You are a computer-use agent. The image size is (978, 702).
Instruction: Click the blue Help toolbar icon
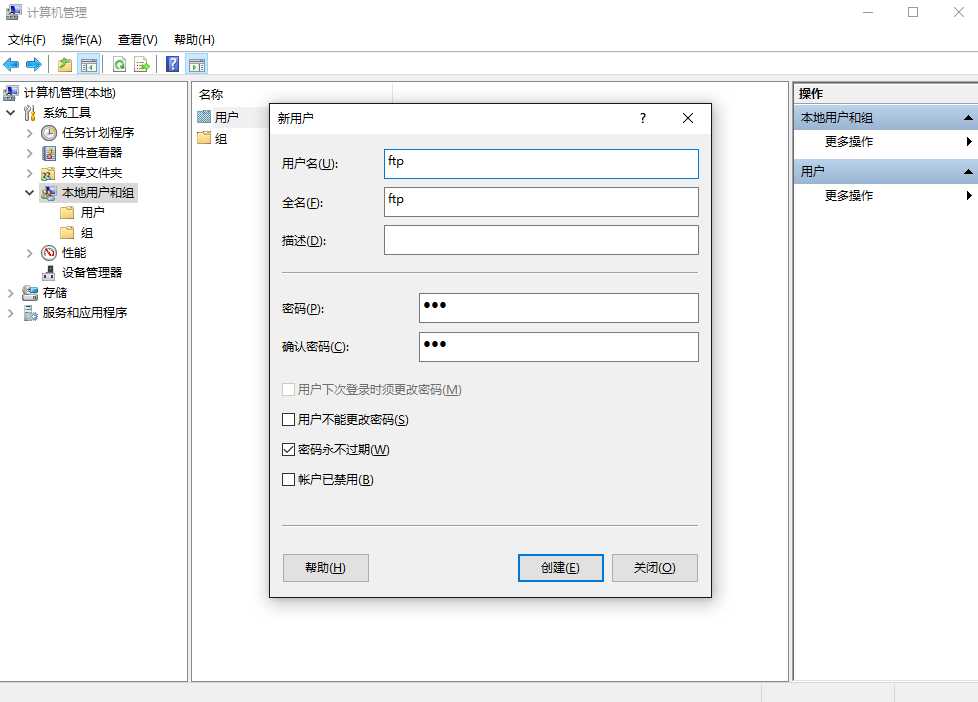(x=173, y=64)
